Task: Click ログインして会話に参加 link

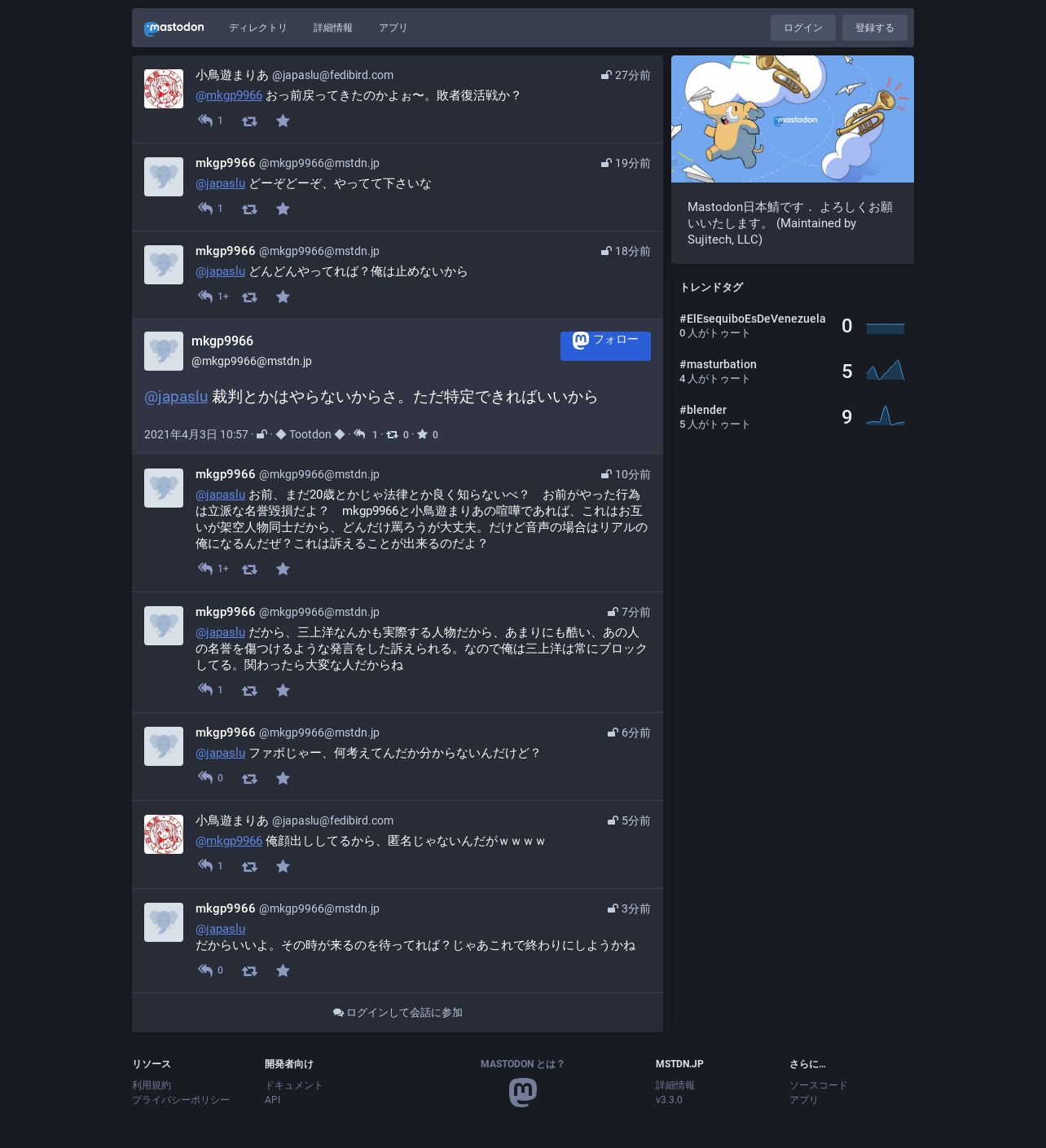Action: pyautogui.click(x=398, y=1013)
